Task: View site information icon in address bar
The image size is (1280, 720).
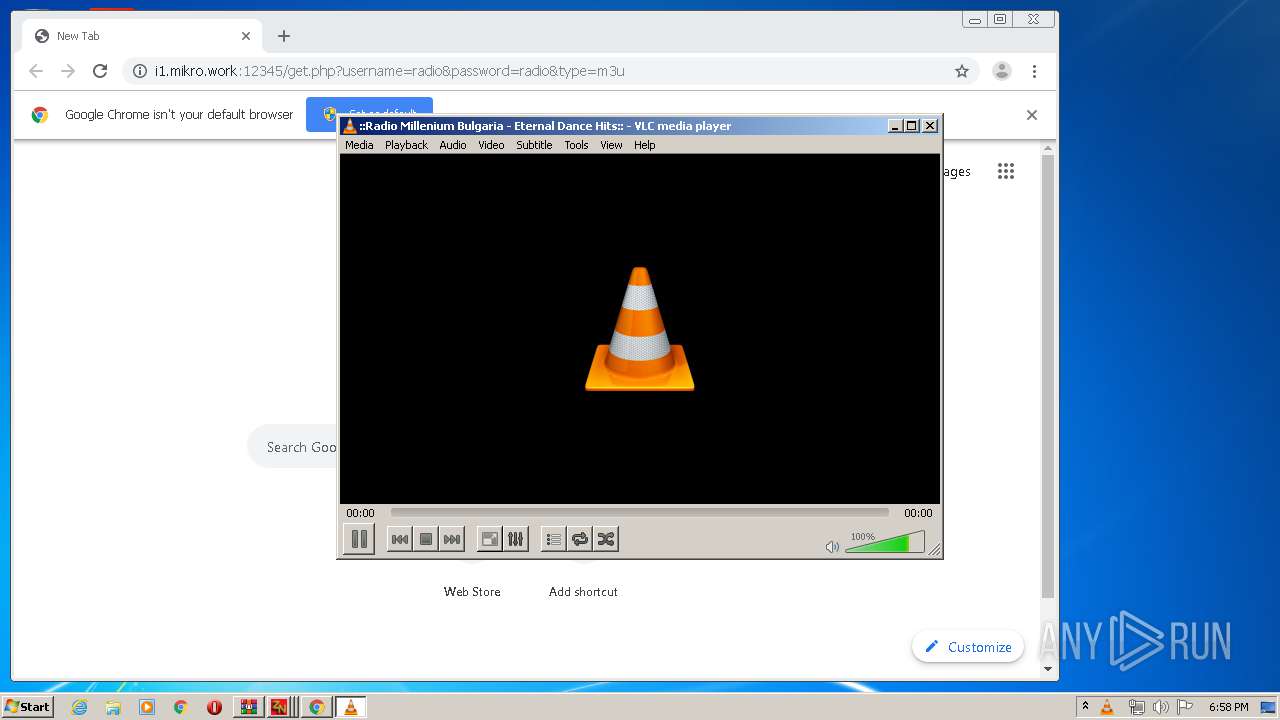Action: (x=140, y=71)
